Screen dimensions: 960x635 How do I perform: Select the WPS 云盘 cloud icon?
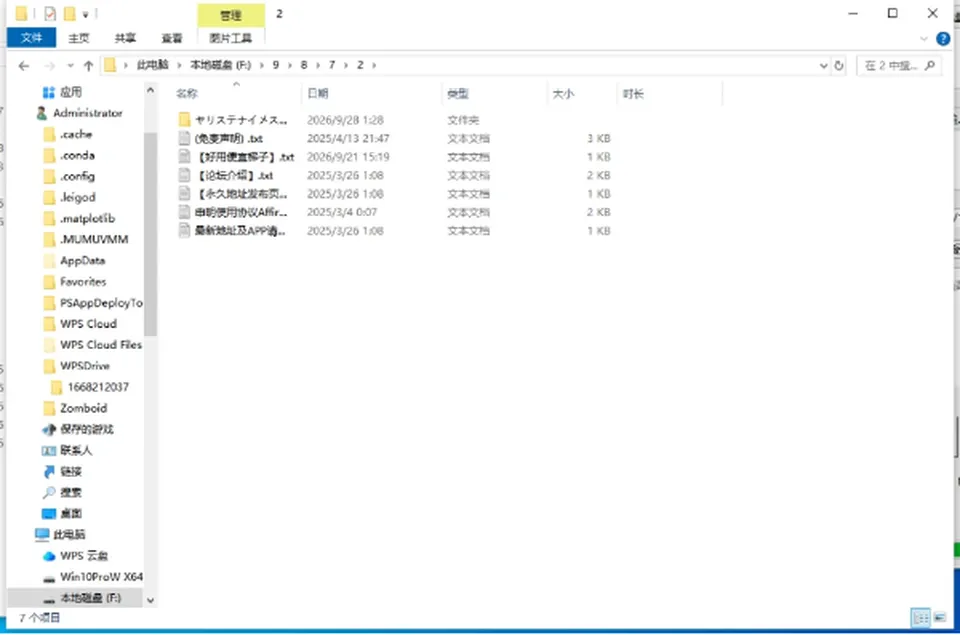click(49, 556)
